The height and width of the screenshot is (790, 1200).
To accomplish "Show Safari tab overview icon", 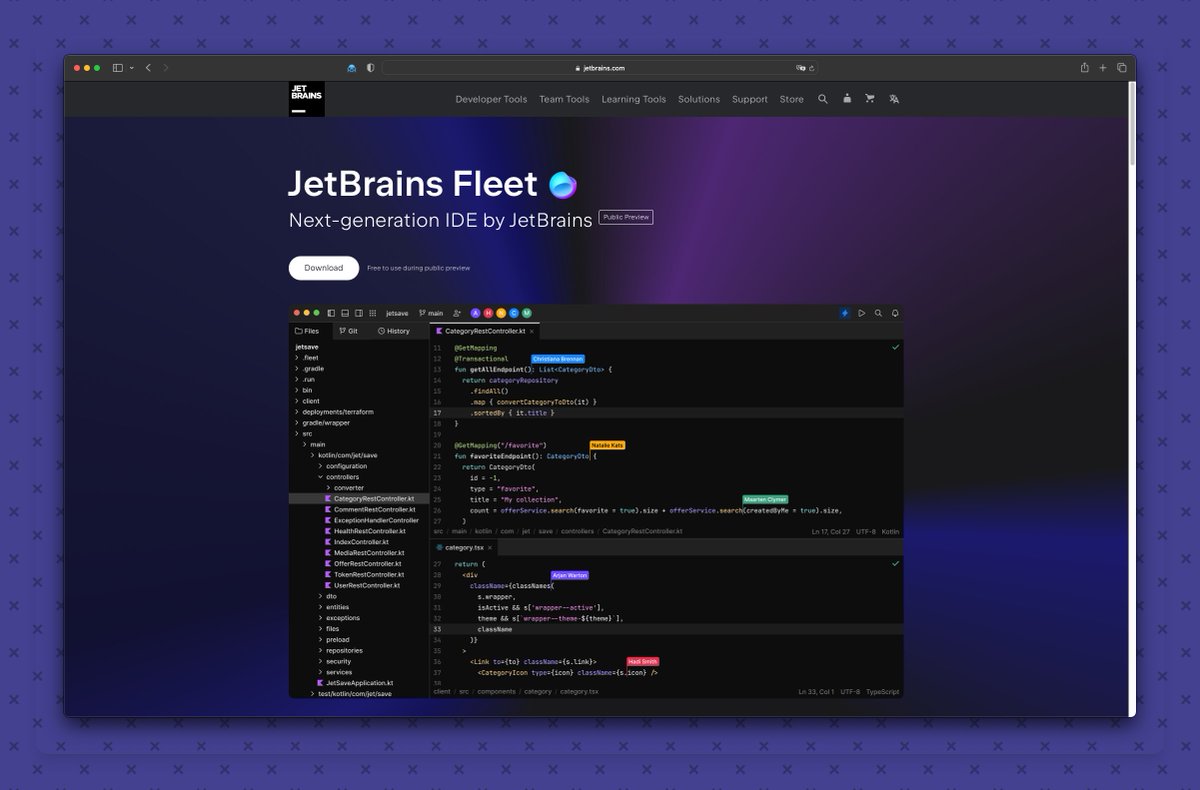I will (x=1121, y=68).
